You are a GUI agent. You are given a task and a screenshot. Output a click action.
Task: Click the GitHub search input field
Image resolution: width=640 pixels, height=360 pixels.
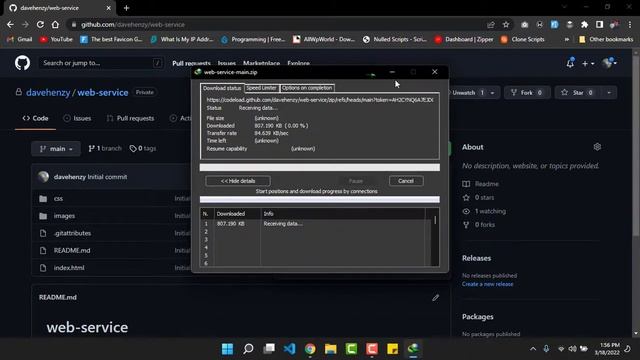(101, 63)
